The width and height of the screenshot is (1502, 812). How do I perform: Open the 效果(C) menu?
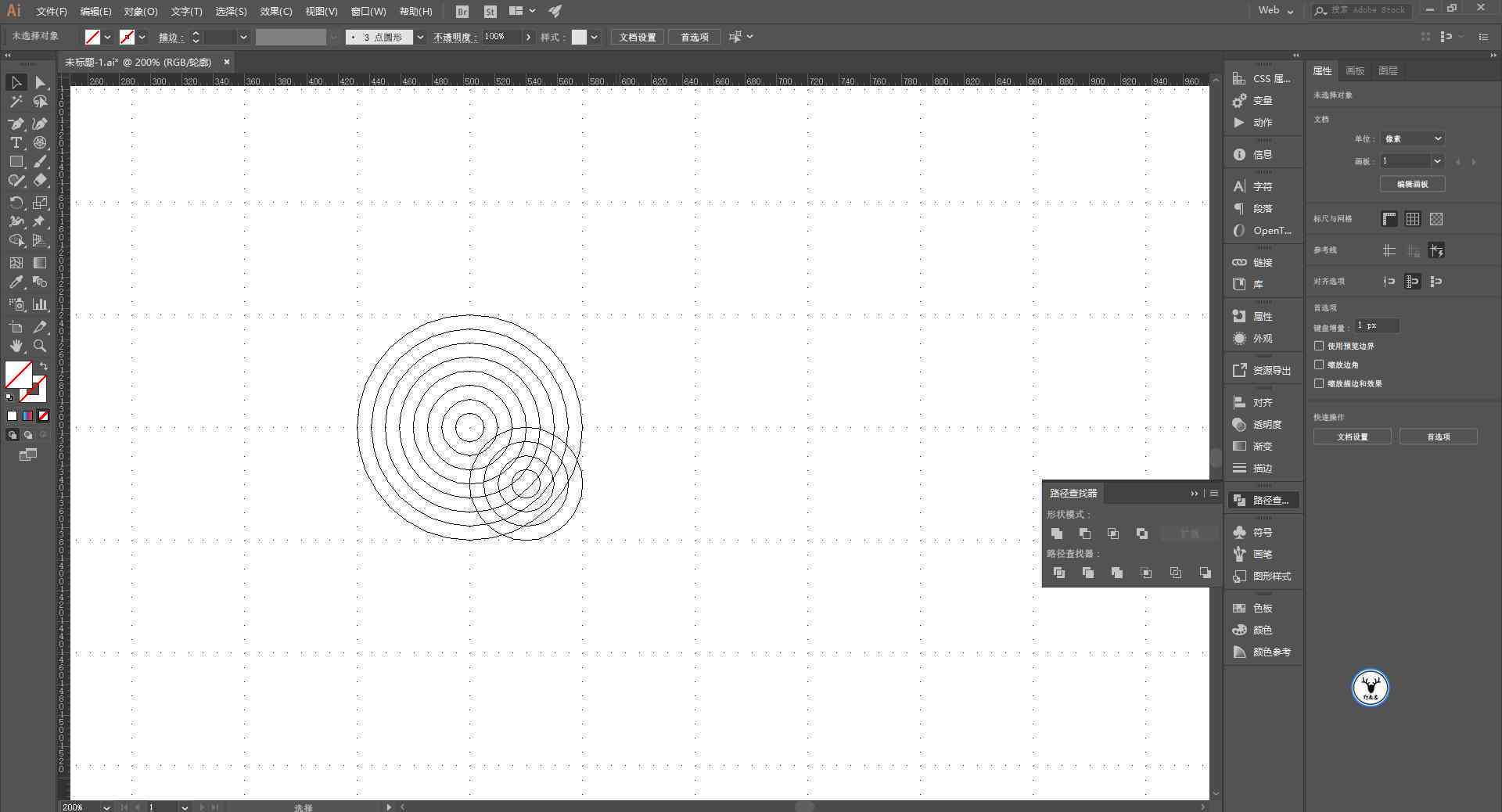tap(276, 12)
